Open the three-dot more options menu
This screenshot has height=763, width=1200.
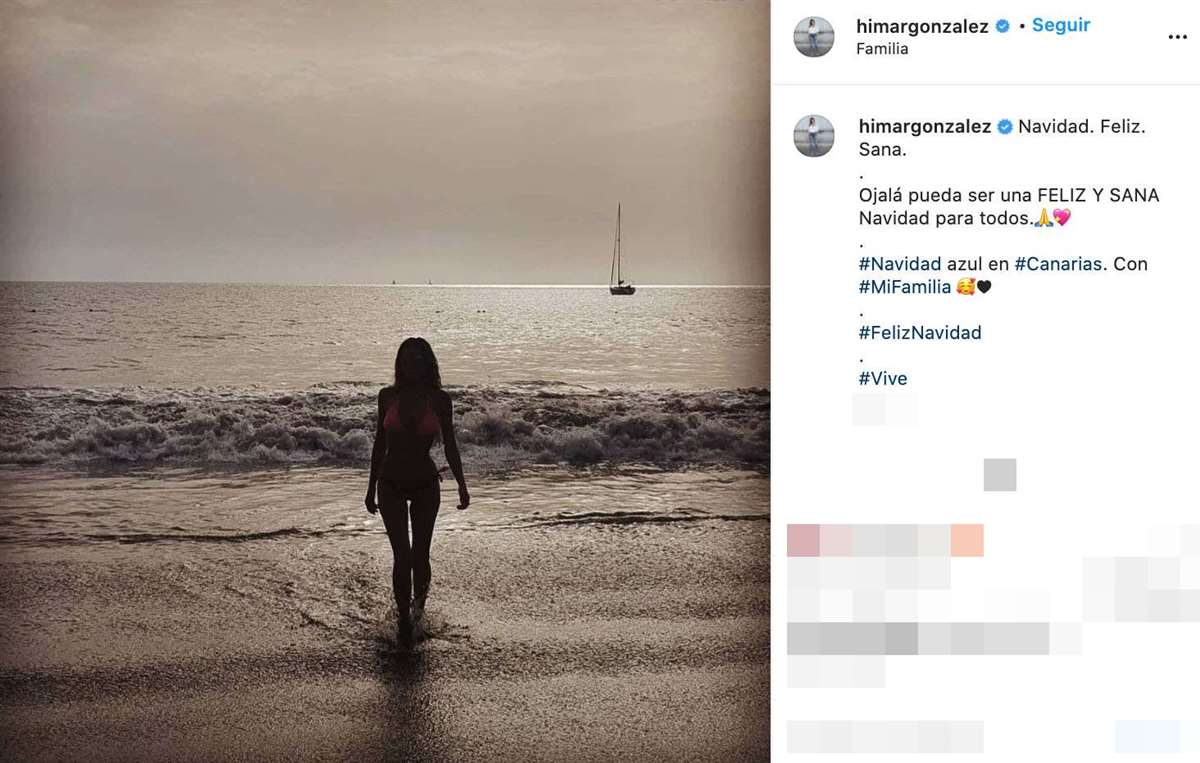point(1177,36)
